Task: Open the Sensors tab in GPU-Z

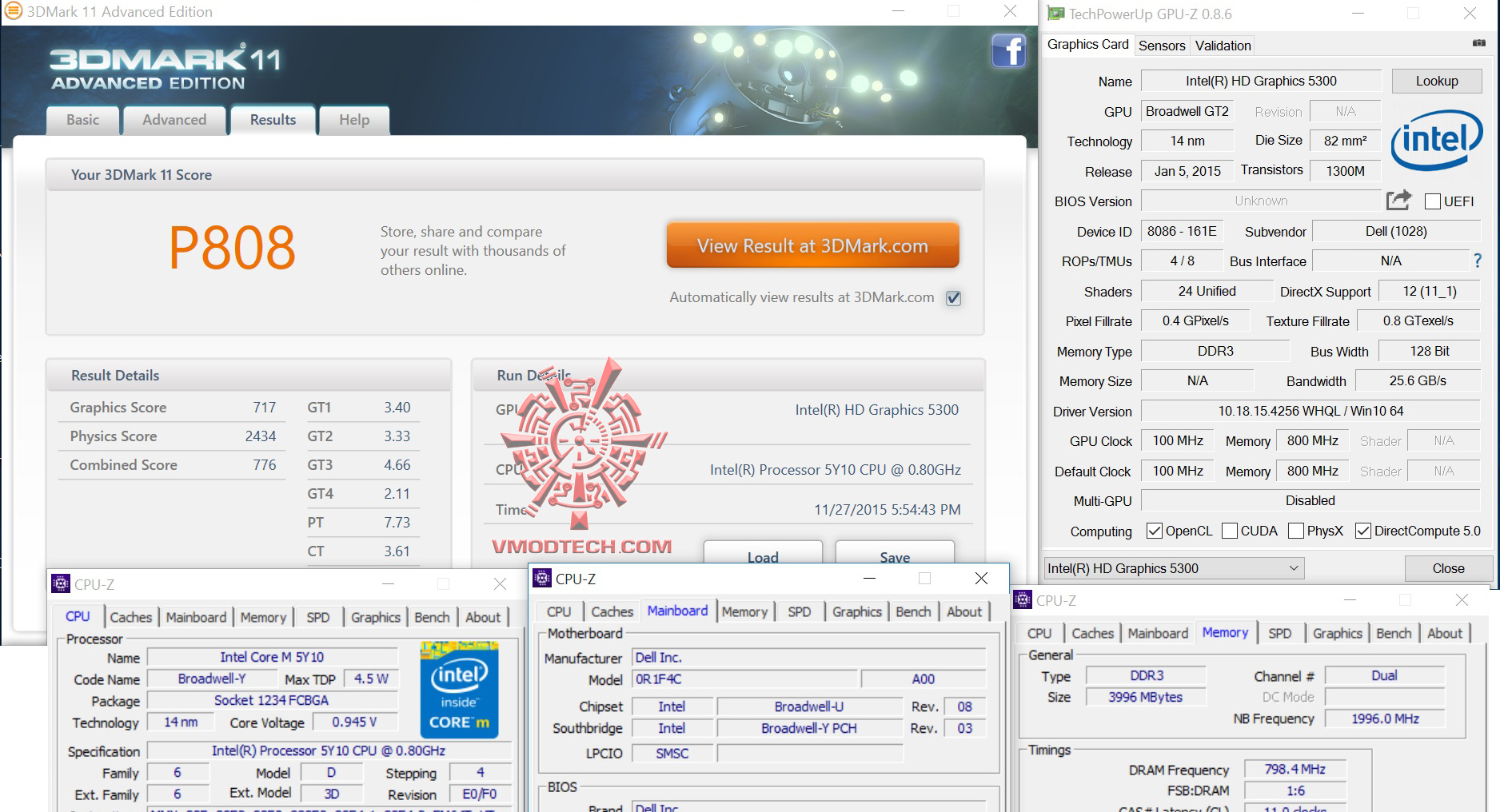Action: [x=1162, y=46]
